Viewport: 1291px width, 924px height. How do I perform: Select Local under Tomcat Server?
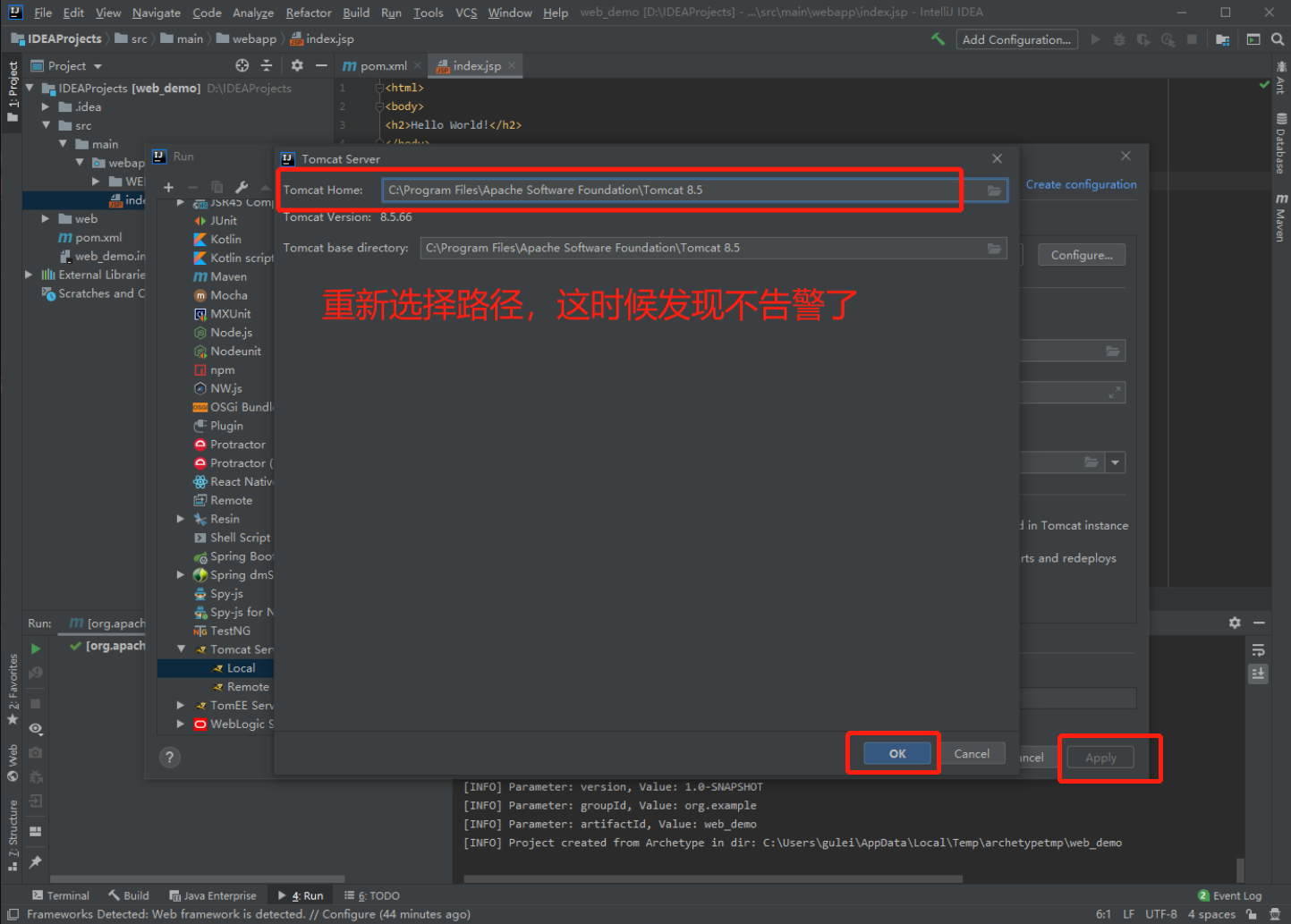tap(241, 668)
